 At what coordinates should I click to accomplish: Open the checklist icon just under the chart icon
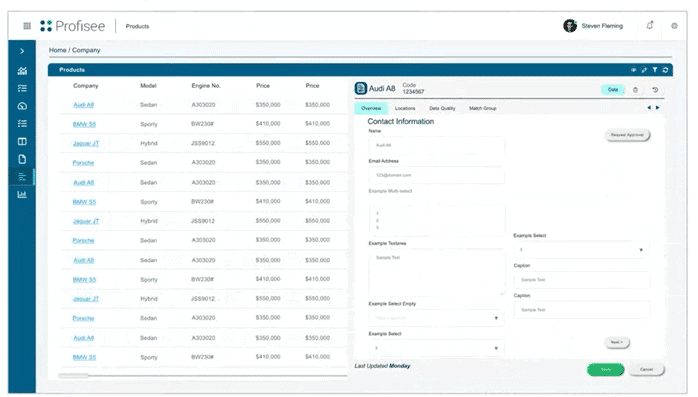point(22,88)
